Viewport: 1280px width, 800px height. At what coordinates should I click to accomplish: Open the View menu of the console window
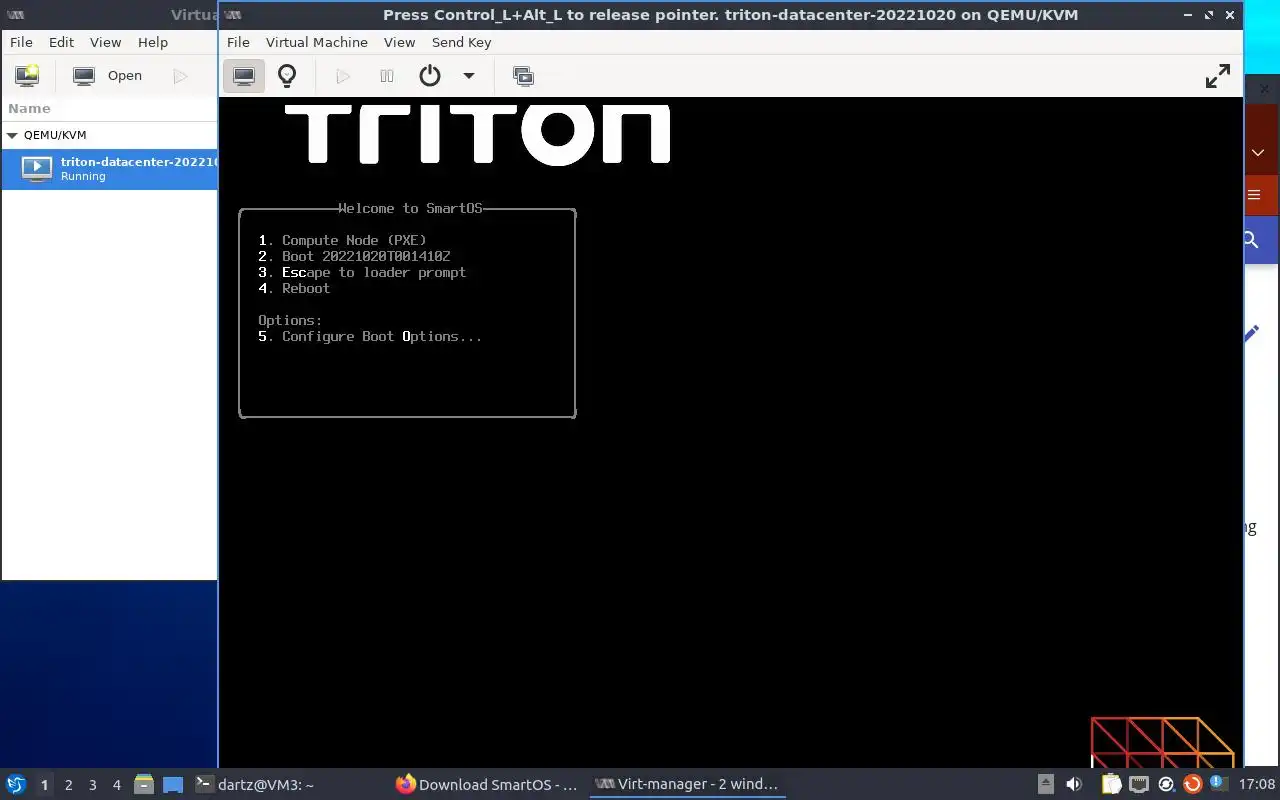(399, 42)
